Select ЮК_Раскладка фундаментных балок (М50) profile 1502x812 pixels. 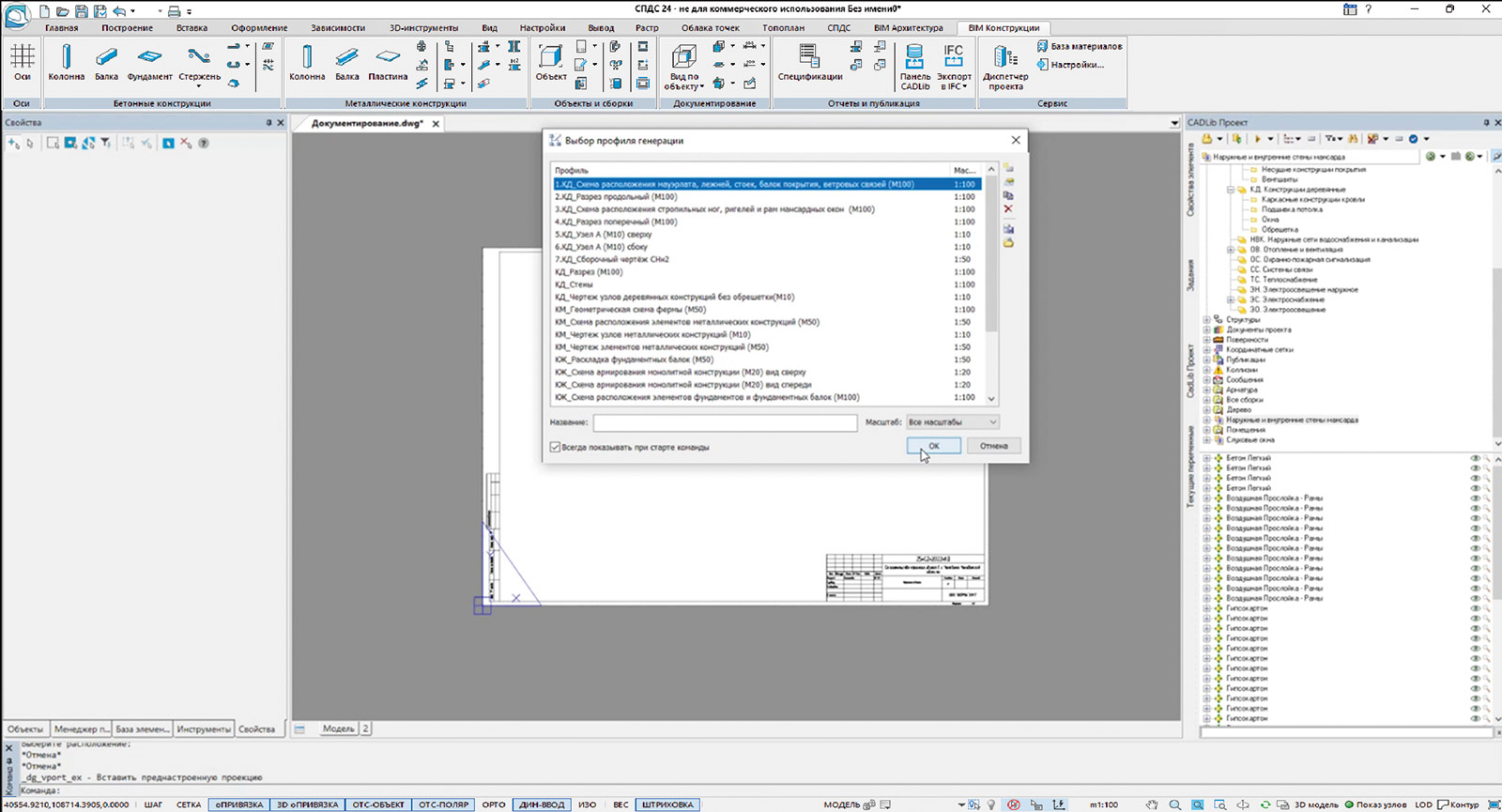pos(767,360)
